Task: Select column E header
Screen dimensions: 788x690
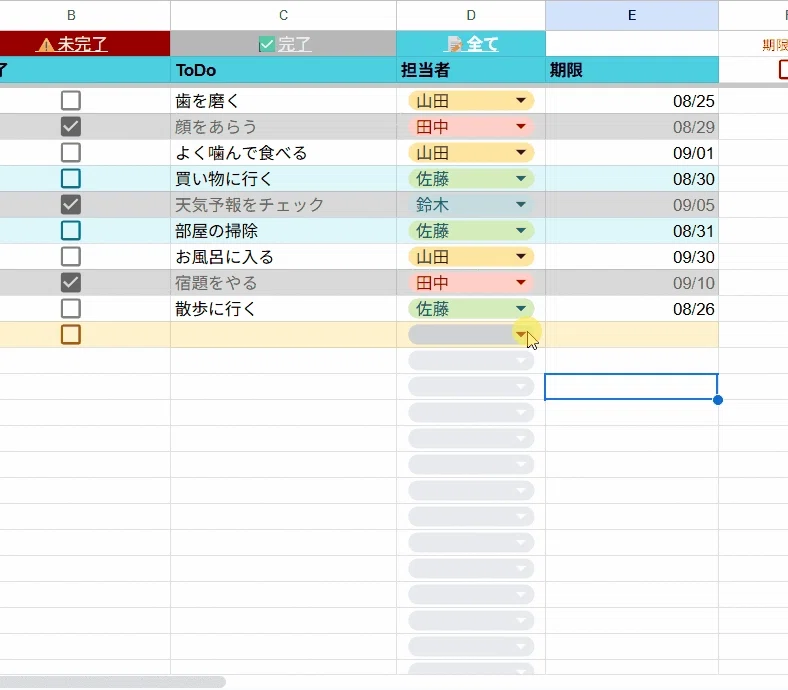Action: coord(632,16)
